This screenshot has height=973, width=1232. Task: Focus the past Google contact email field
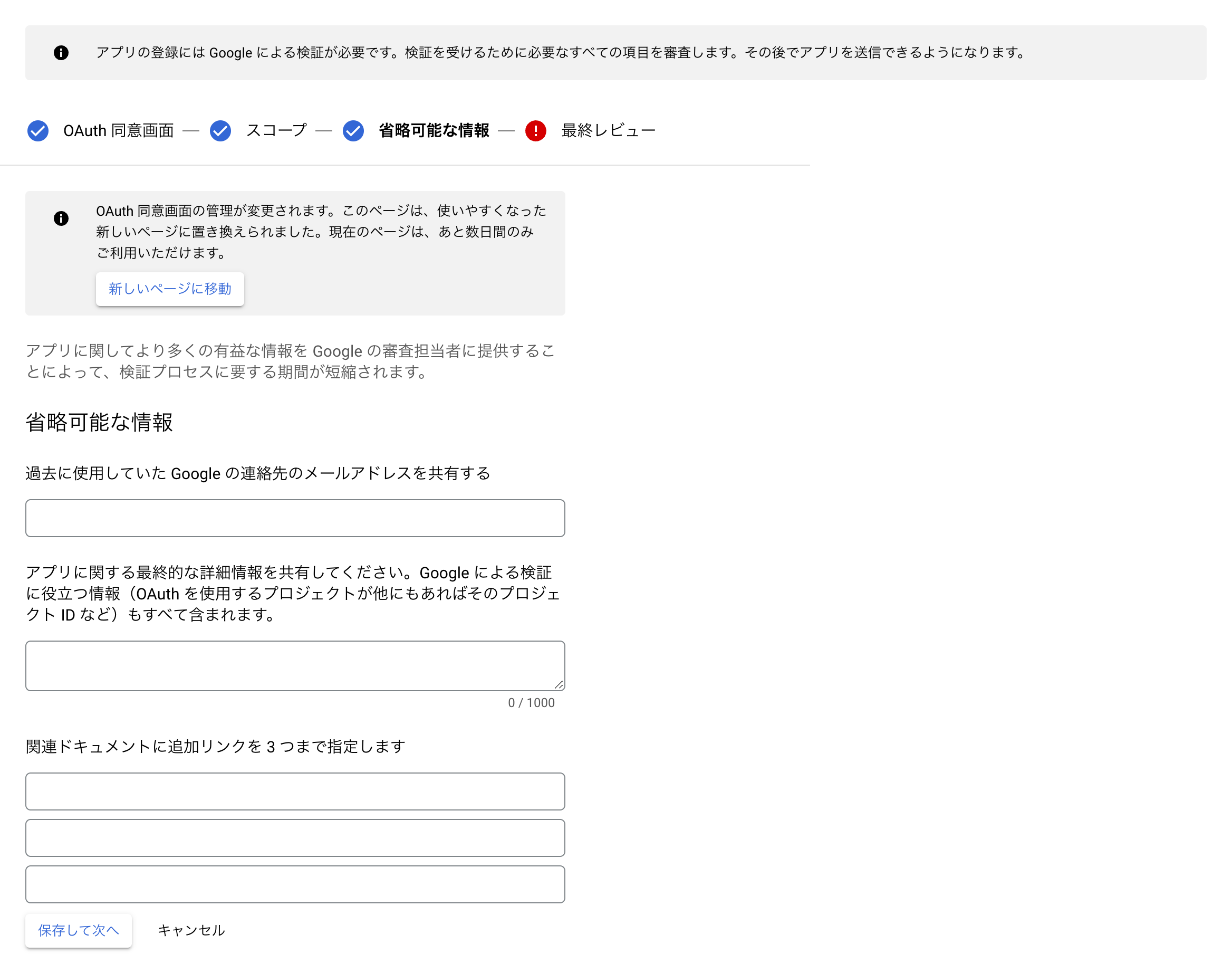[x=295, y=518]
